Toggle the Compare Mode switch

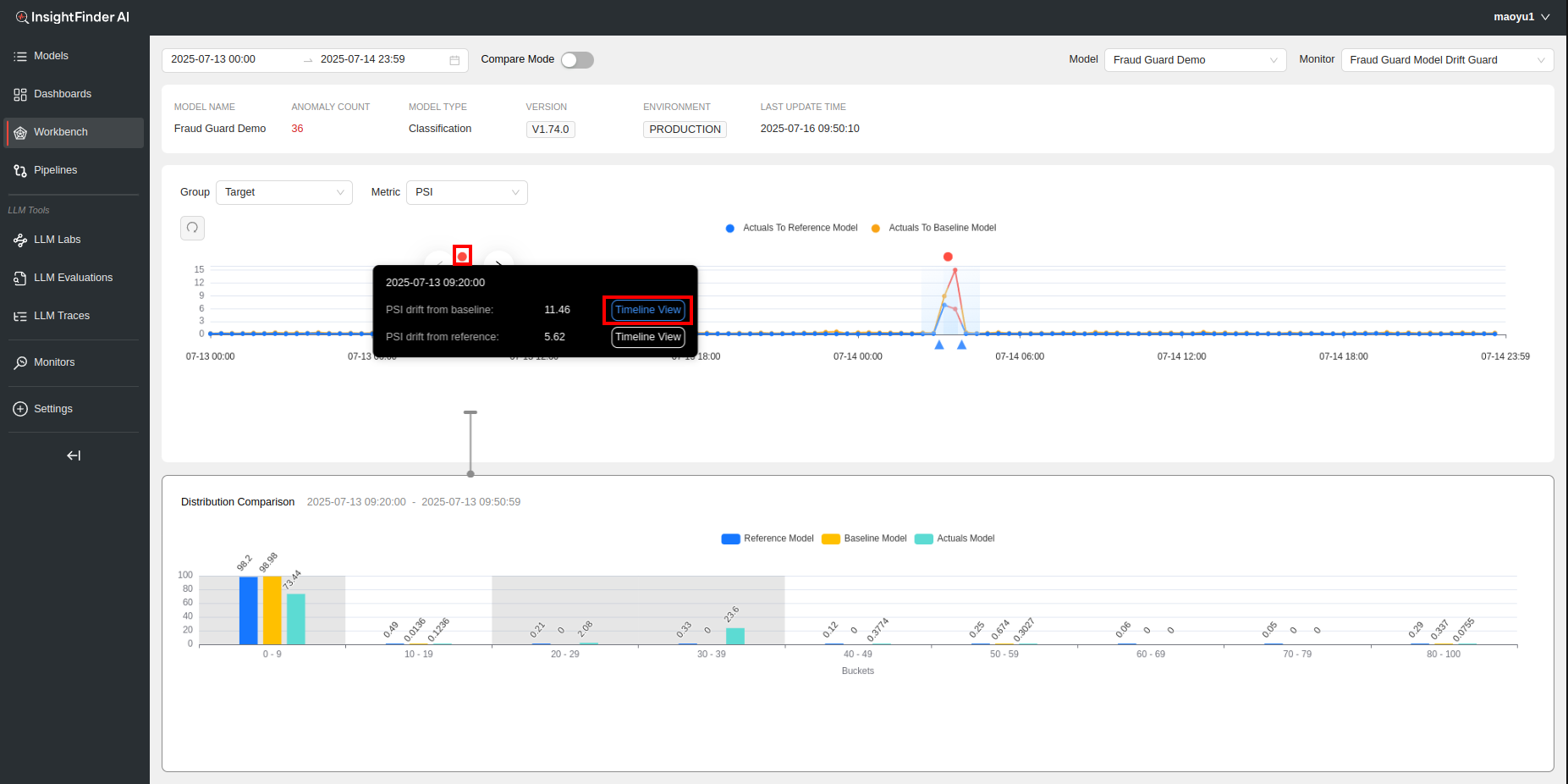tap(577, 60)
